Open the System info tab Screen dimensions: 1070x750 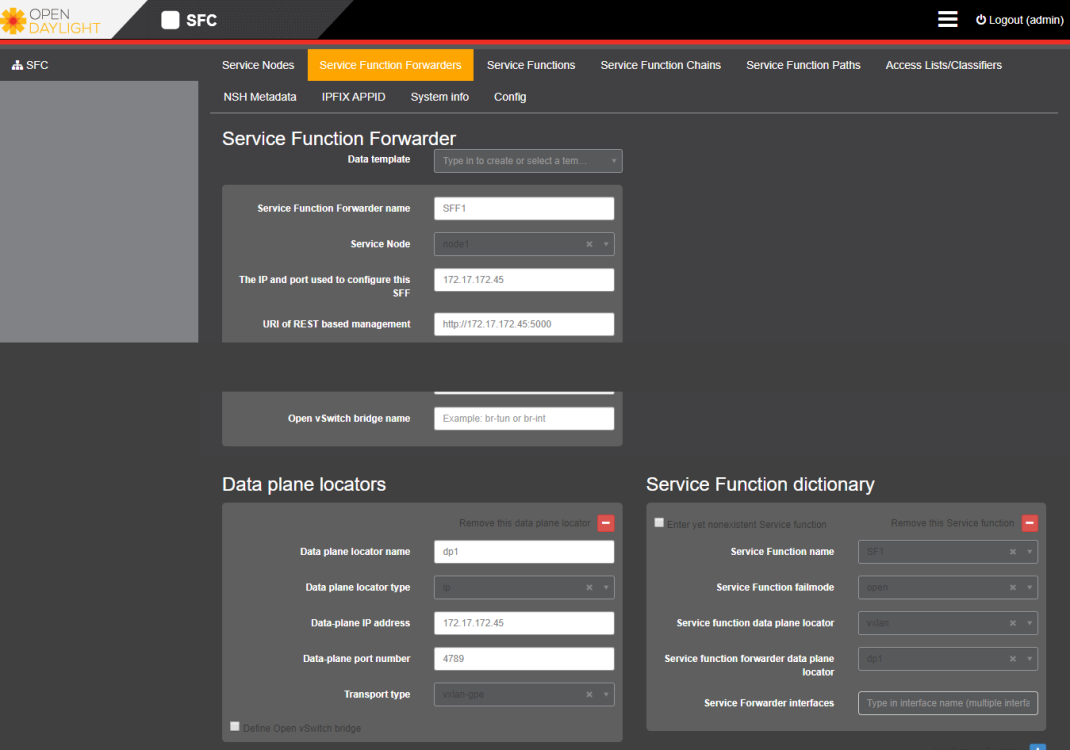pos(439,97)
